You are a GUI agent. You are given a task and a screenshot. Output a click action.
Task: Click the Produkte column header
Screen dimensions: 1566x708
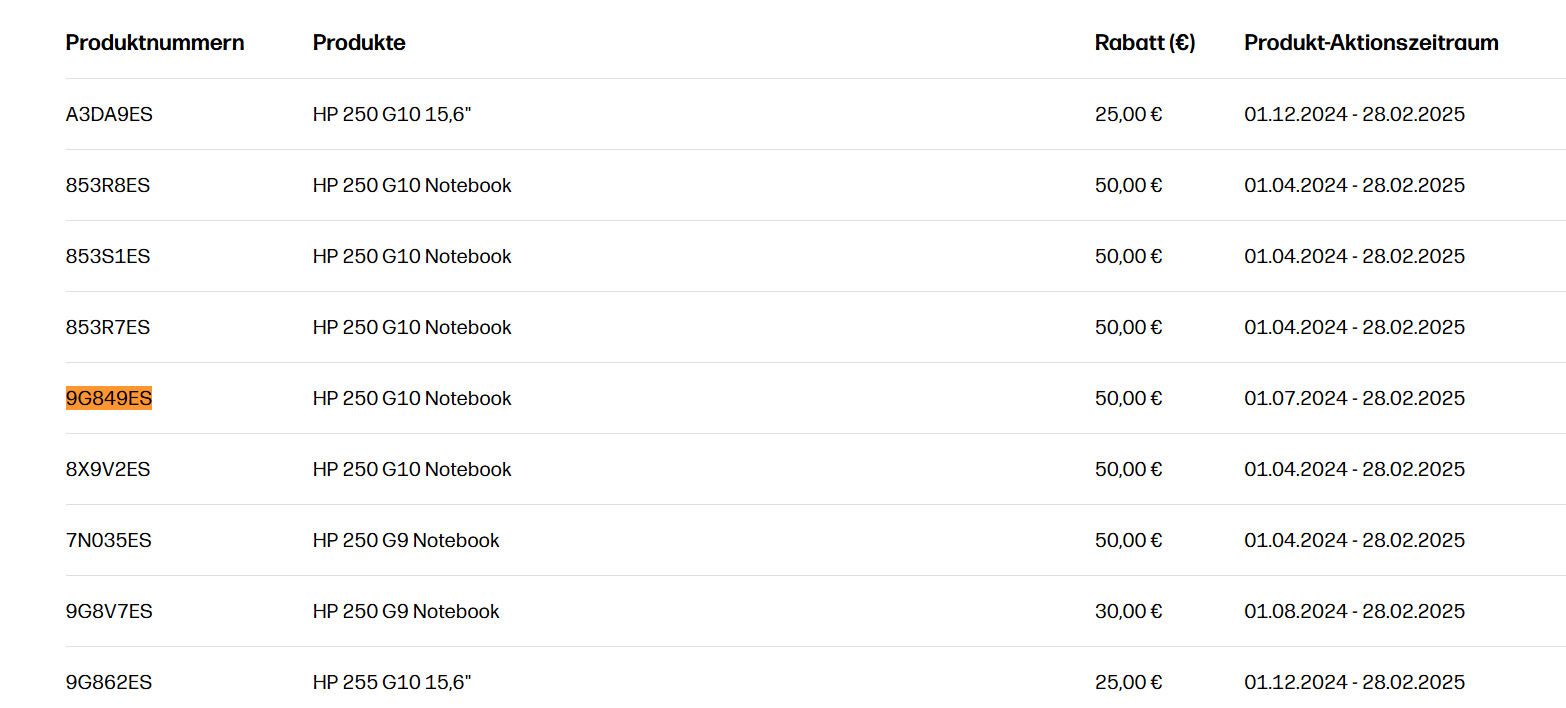click(x=359, y=43)
